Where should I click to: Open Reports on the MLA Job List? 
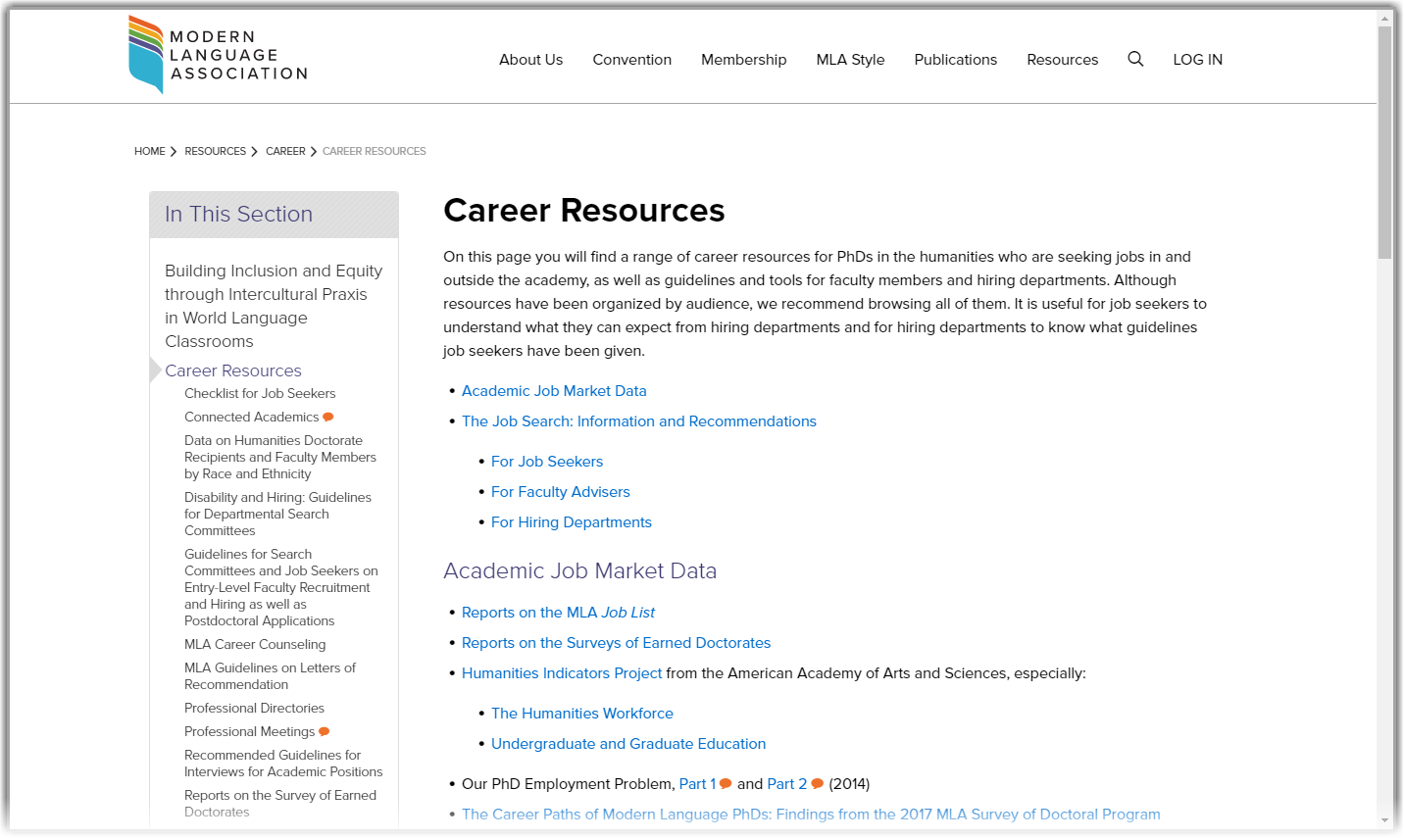[x=558, y=613]
